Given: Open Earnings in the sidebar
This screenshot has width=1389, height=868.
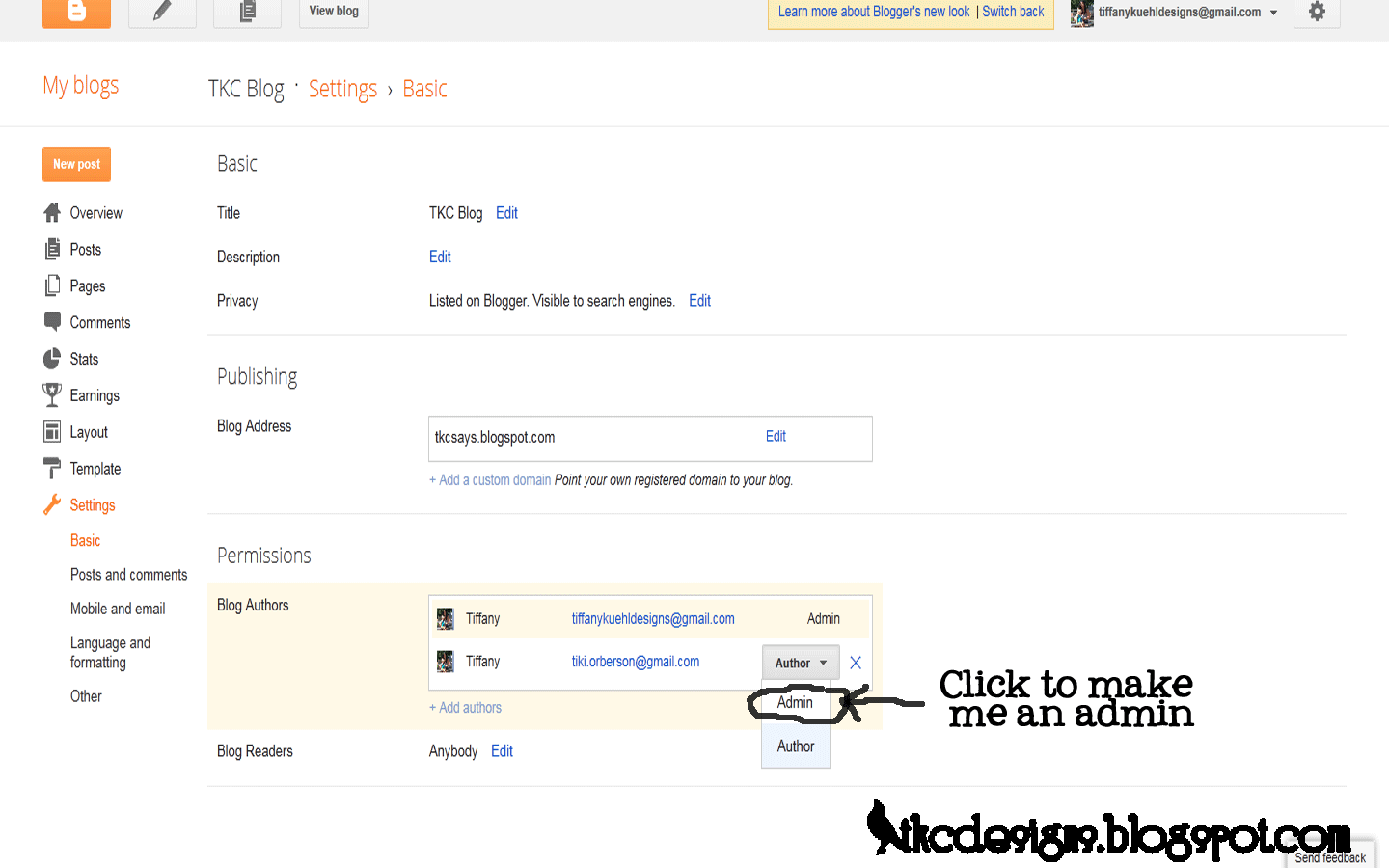Looking at the screenshot, I should 95,396.
